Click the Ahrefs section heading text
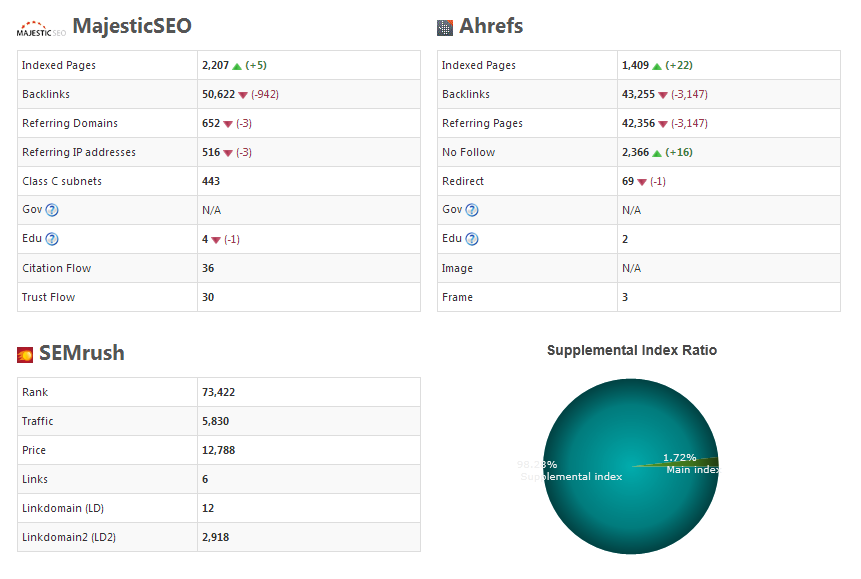 [491, 26]
